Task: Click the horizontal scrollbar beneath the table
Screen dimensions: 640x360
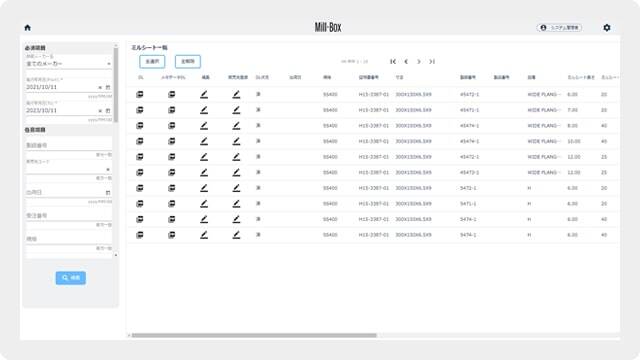Action: [x=254, y=336]
